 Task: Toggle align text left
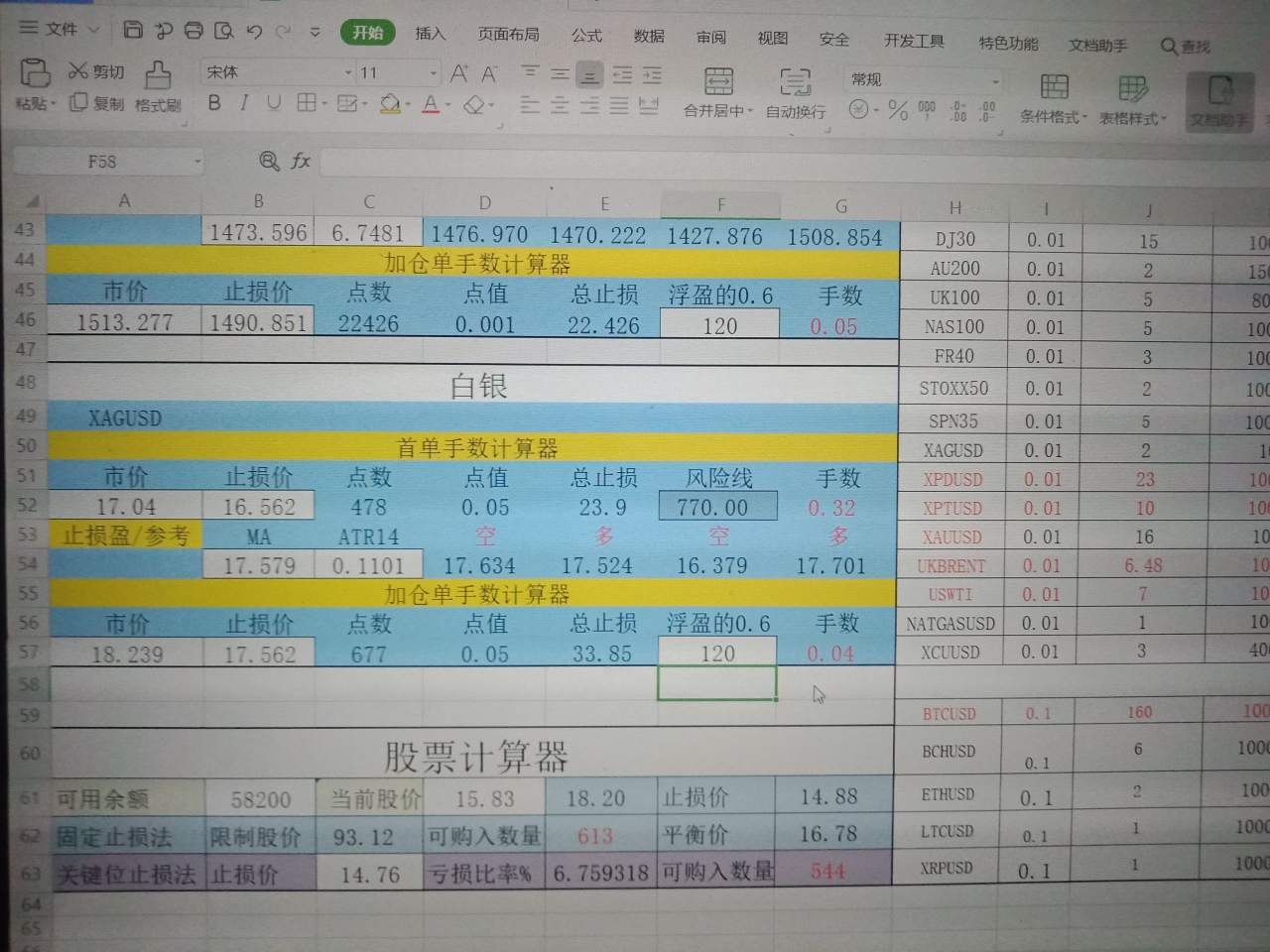530,104
